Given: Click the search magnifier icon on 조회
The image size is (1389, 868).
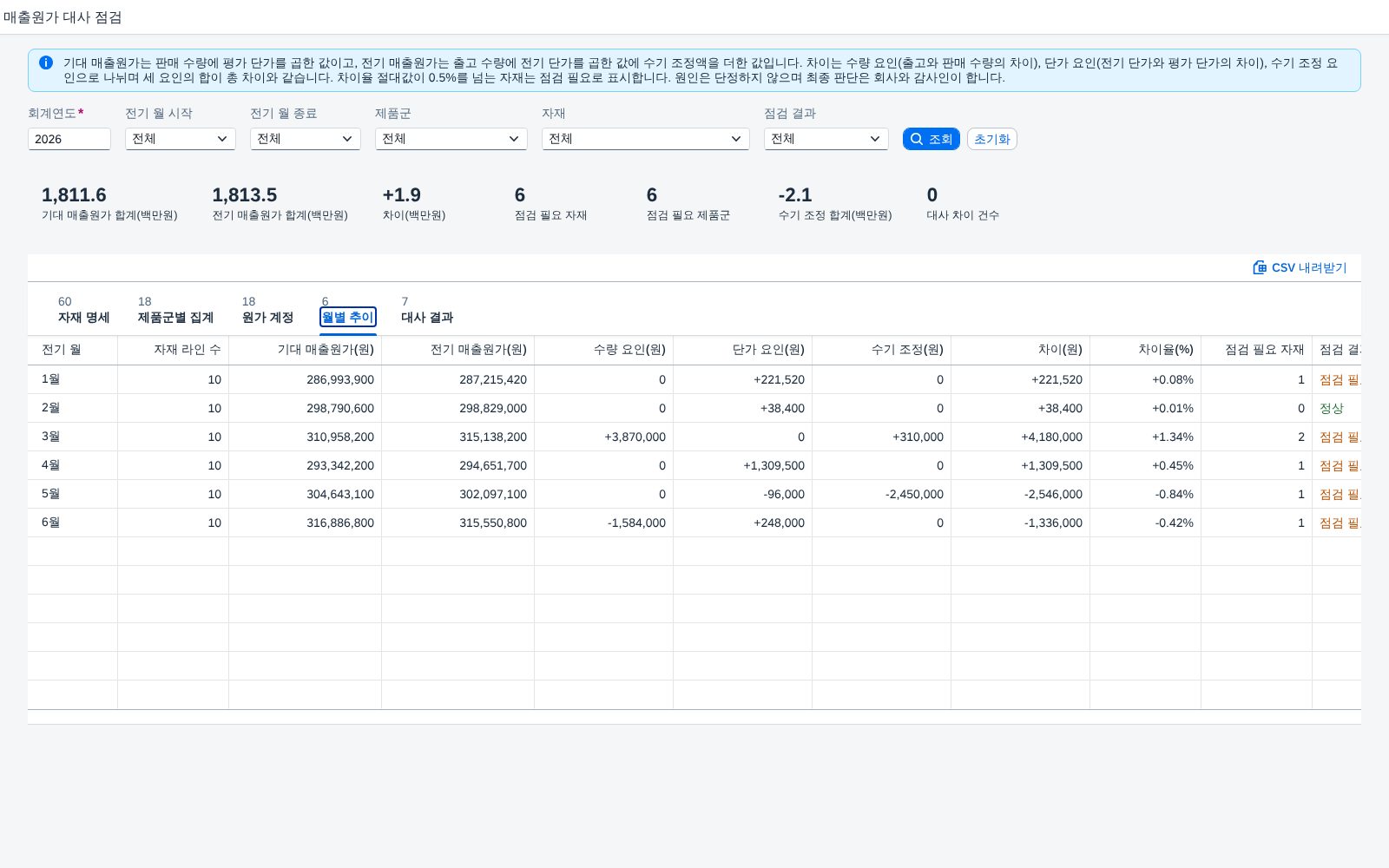Looking at the screenshot, I should pyautogui.click(x=917, y=139).
